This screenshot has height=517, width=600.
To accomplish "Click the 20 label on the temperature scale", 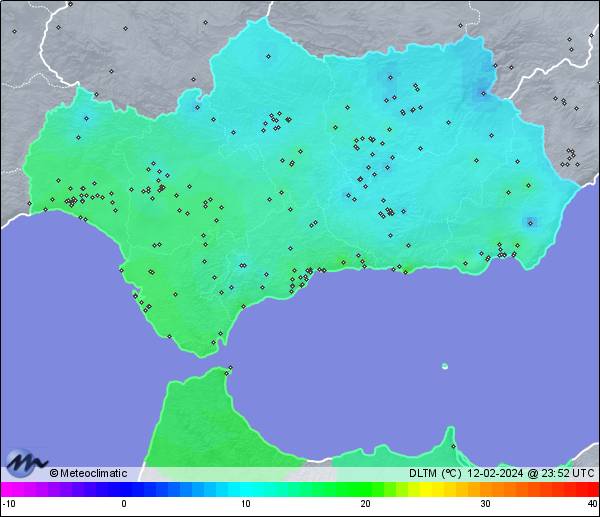I will point(365,503).
